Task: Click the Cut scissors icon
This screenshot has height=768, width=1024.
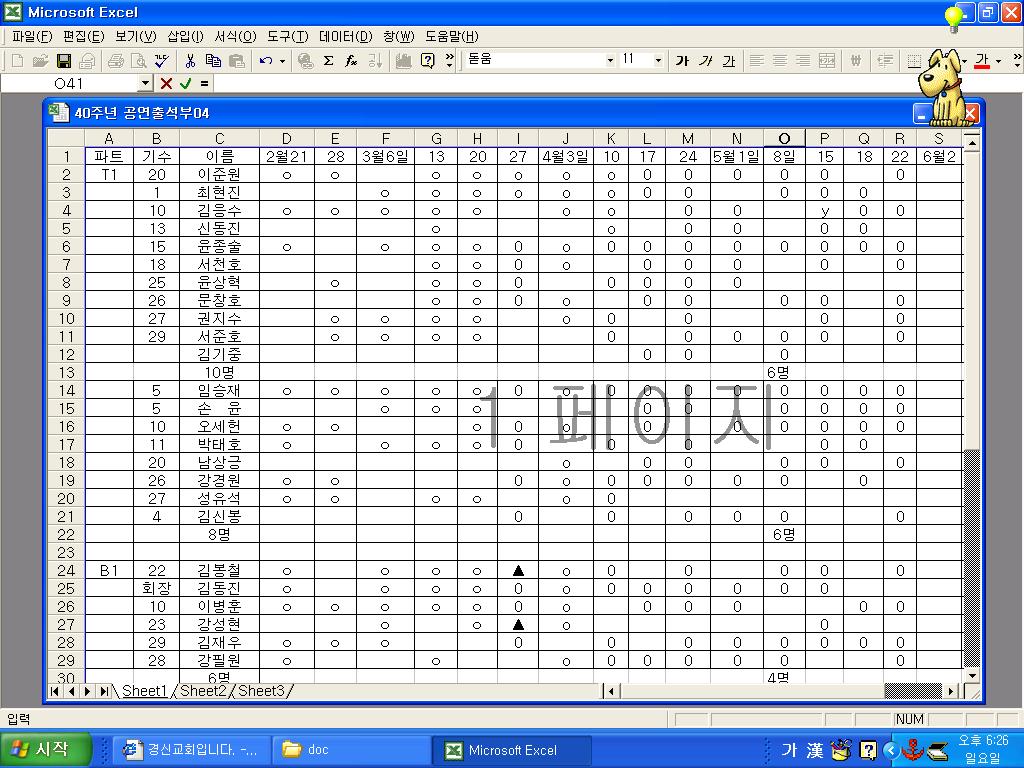Action: coord(190,61)
